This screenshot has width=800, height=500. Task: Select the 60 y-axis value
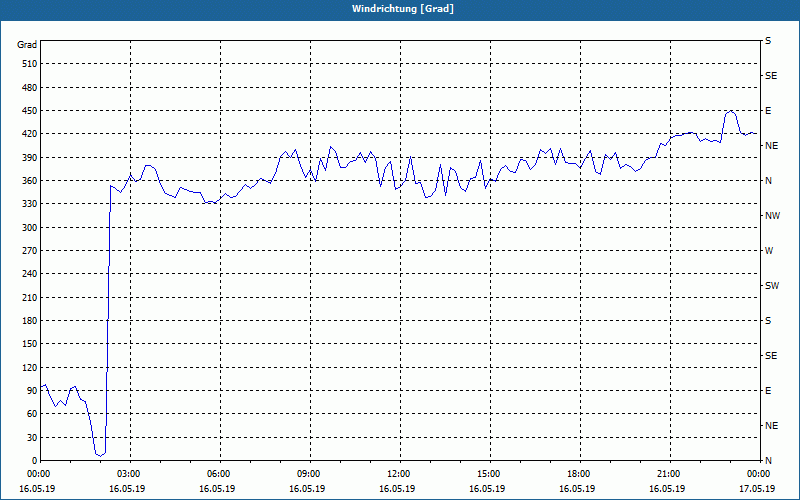(x=32, y=414)
